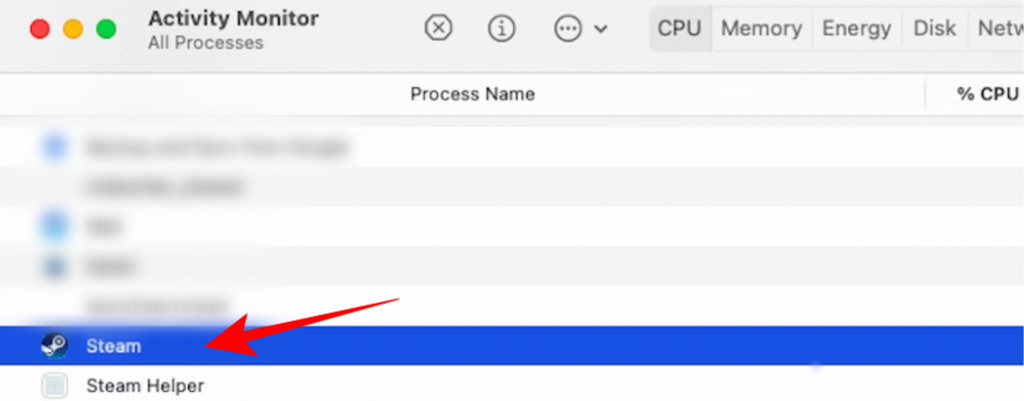1024x401 pixels.
Task: Sort by % CPU column header
Action: point(986,94)
